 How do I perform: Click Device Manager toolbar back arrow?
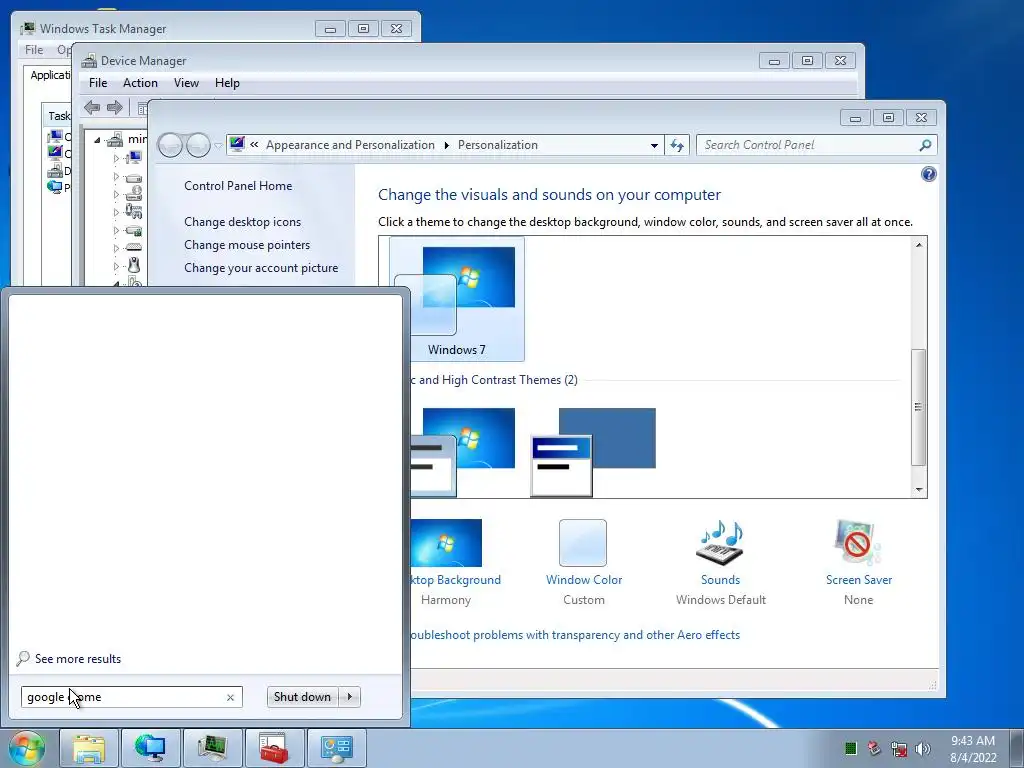point(92,108)
